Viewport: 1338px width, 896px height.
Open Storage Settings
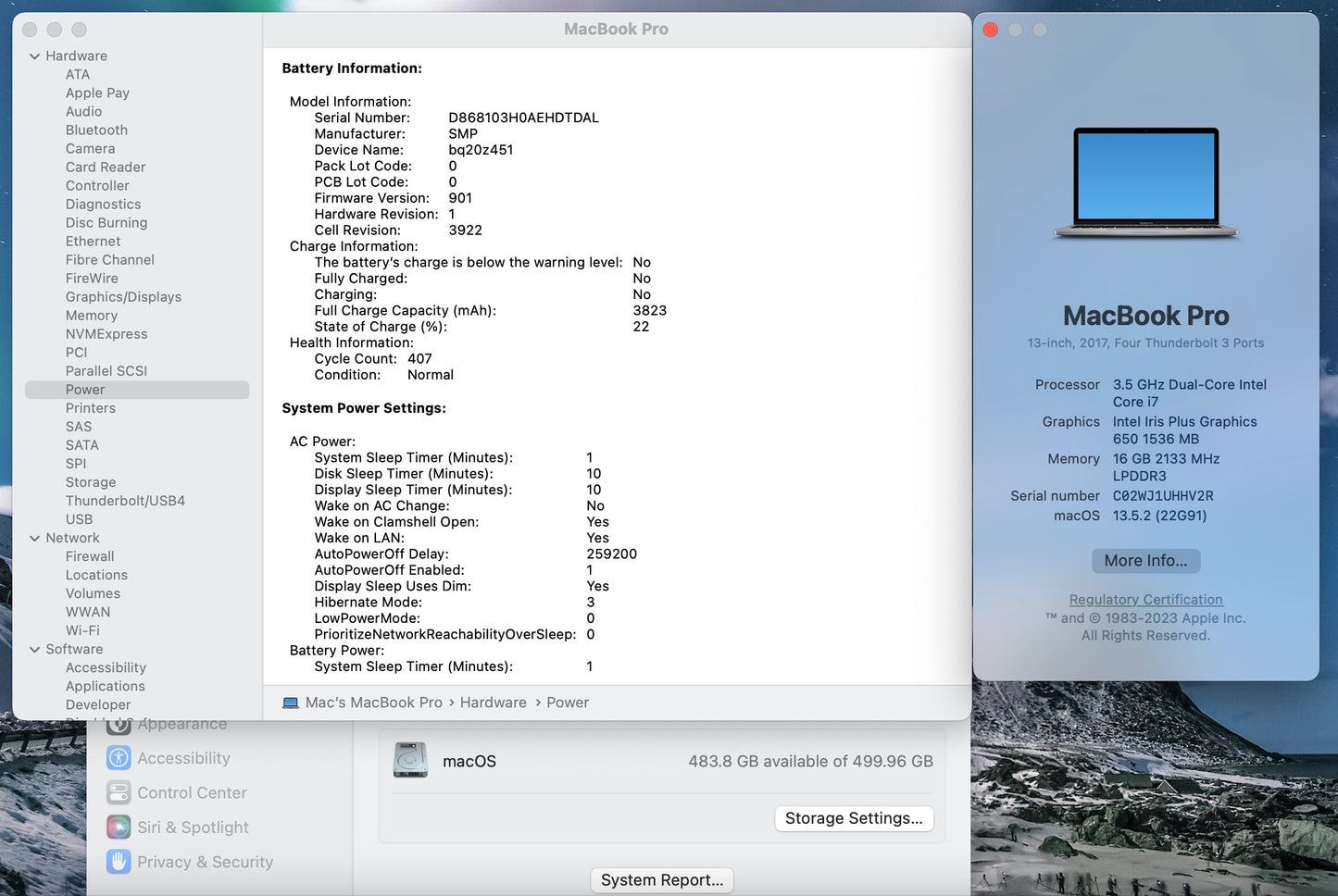853,818
